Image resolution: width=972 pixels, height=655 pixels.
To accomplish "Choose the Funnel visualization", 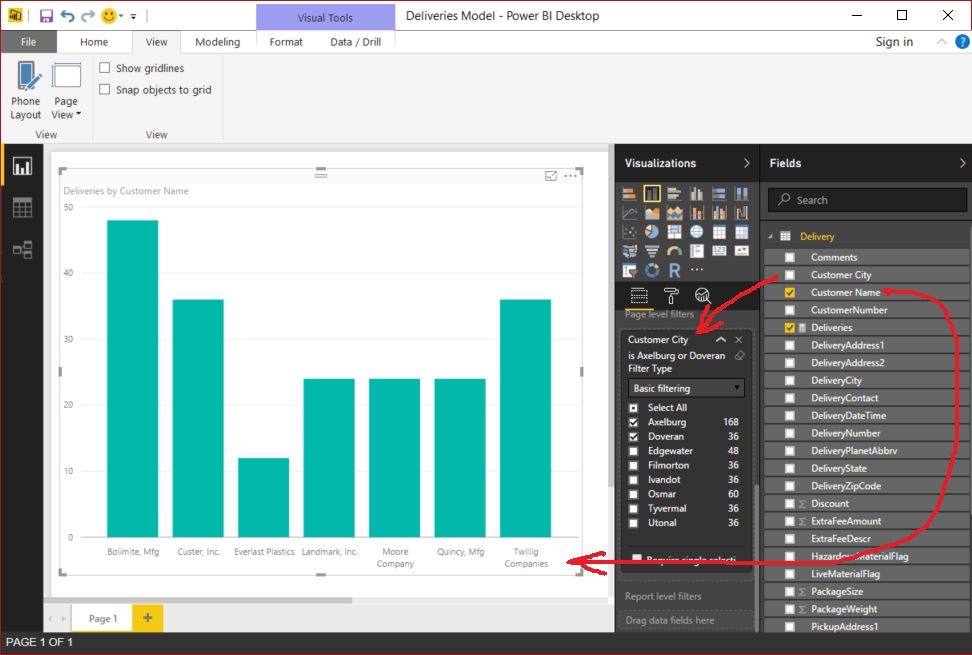I will pos(652,251).
